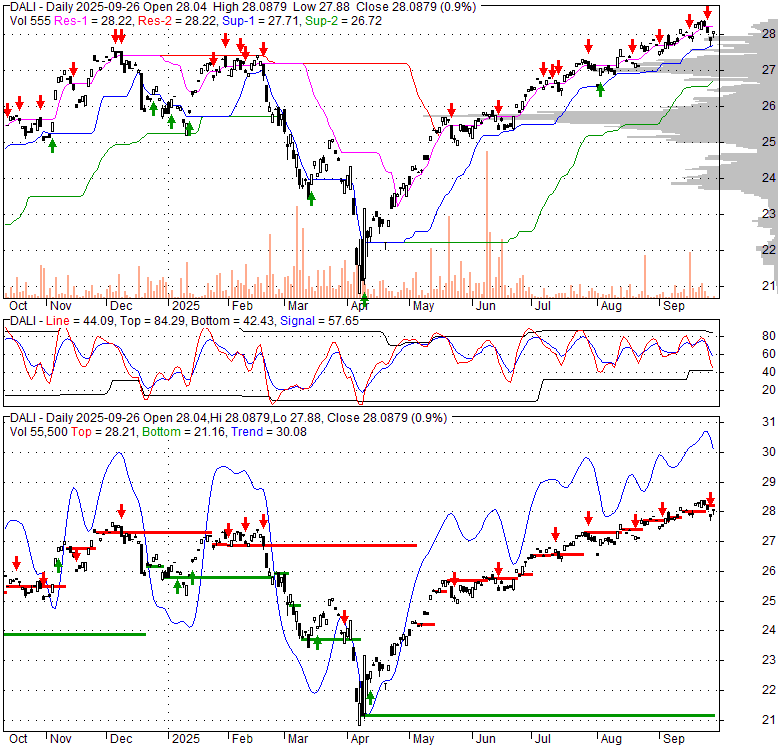Click the long green 21.16 support line in bottom chart
This screenshot has height=745, width=780.
539,715
